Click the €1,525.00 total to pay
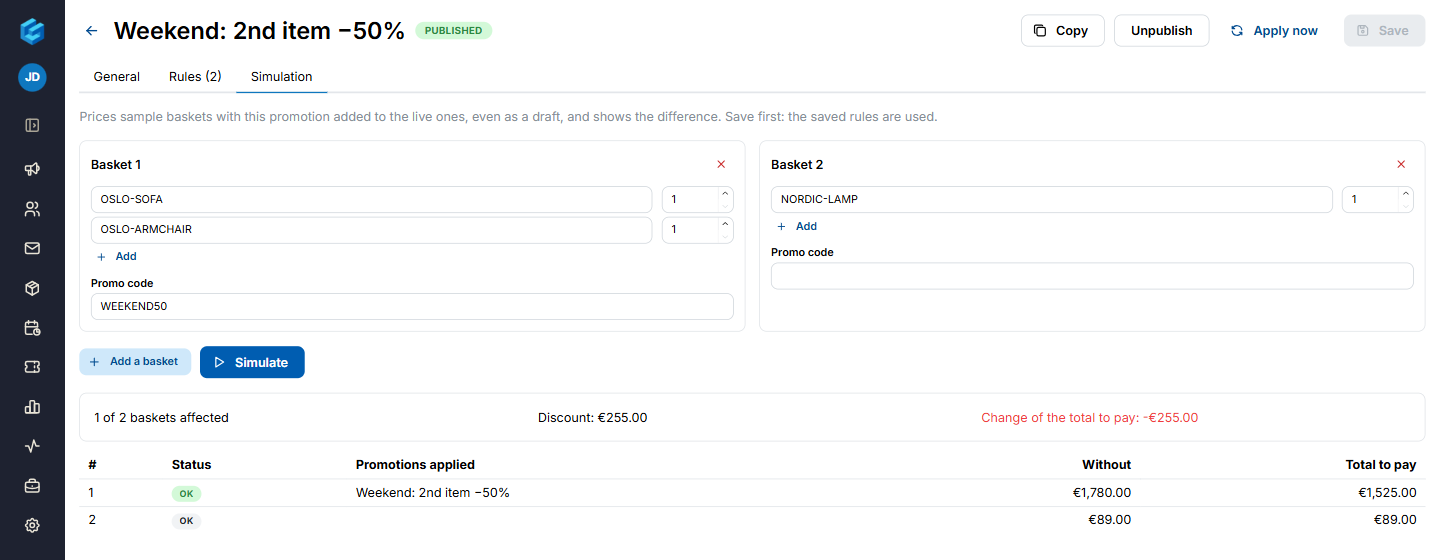1440x560 pixels. (x=1387, y=492)
